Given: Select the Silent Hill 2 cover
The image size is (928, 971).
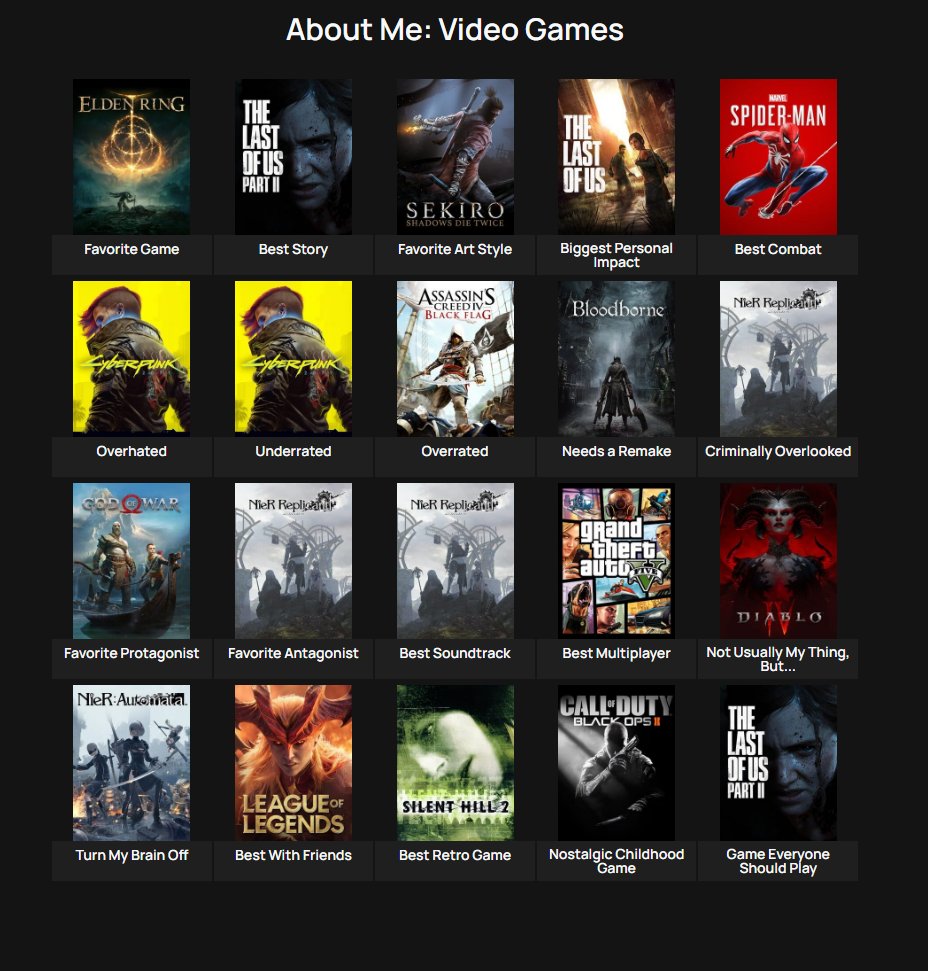Looking at the screenshot, I should [x=455, y=762].
